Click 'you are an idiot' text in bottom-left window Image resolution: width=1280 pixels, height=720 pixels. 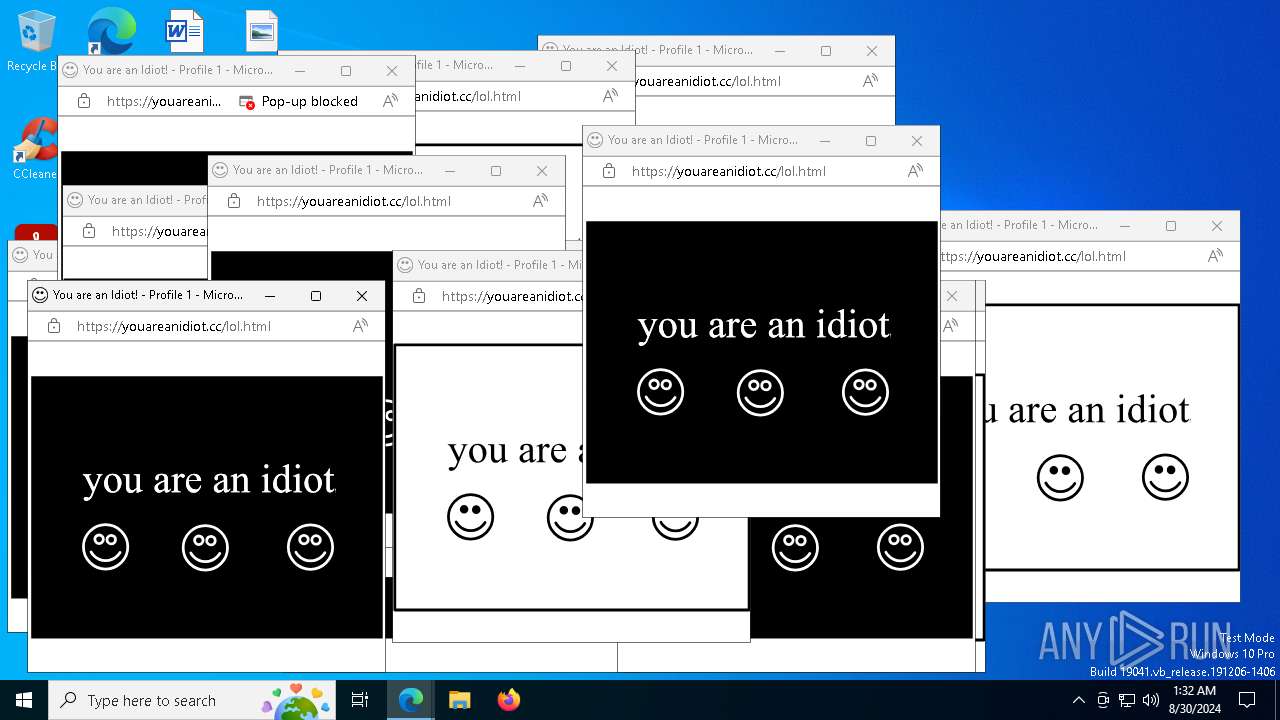coord(209,481)
